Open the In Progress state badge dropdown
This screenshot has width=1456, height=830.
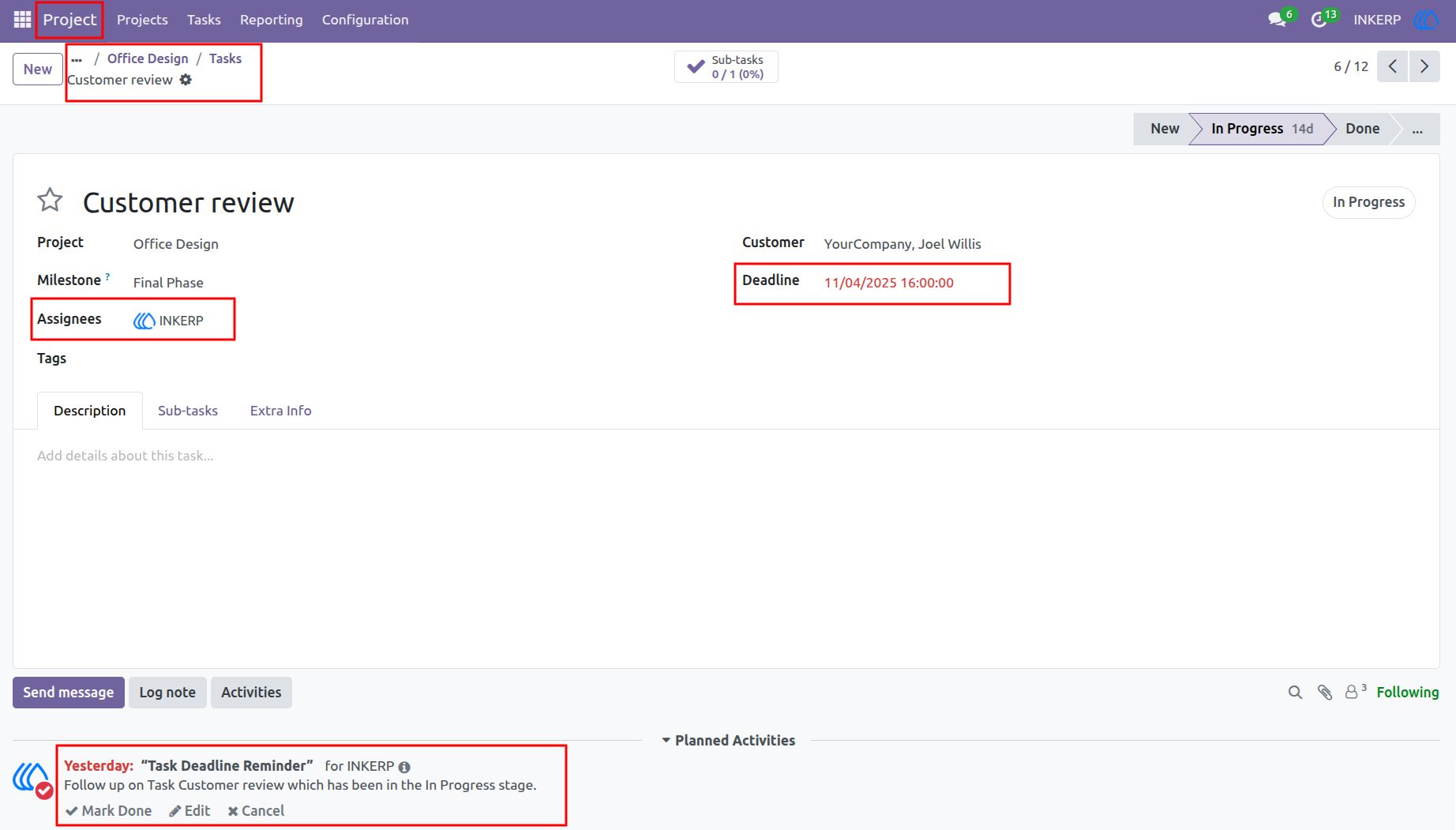tap(1368, 202)
